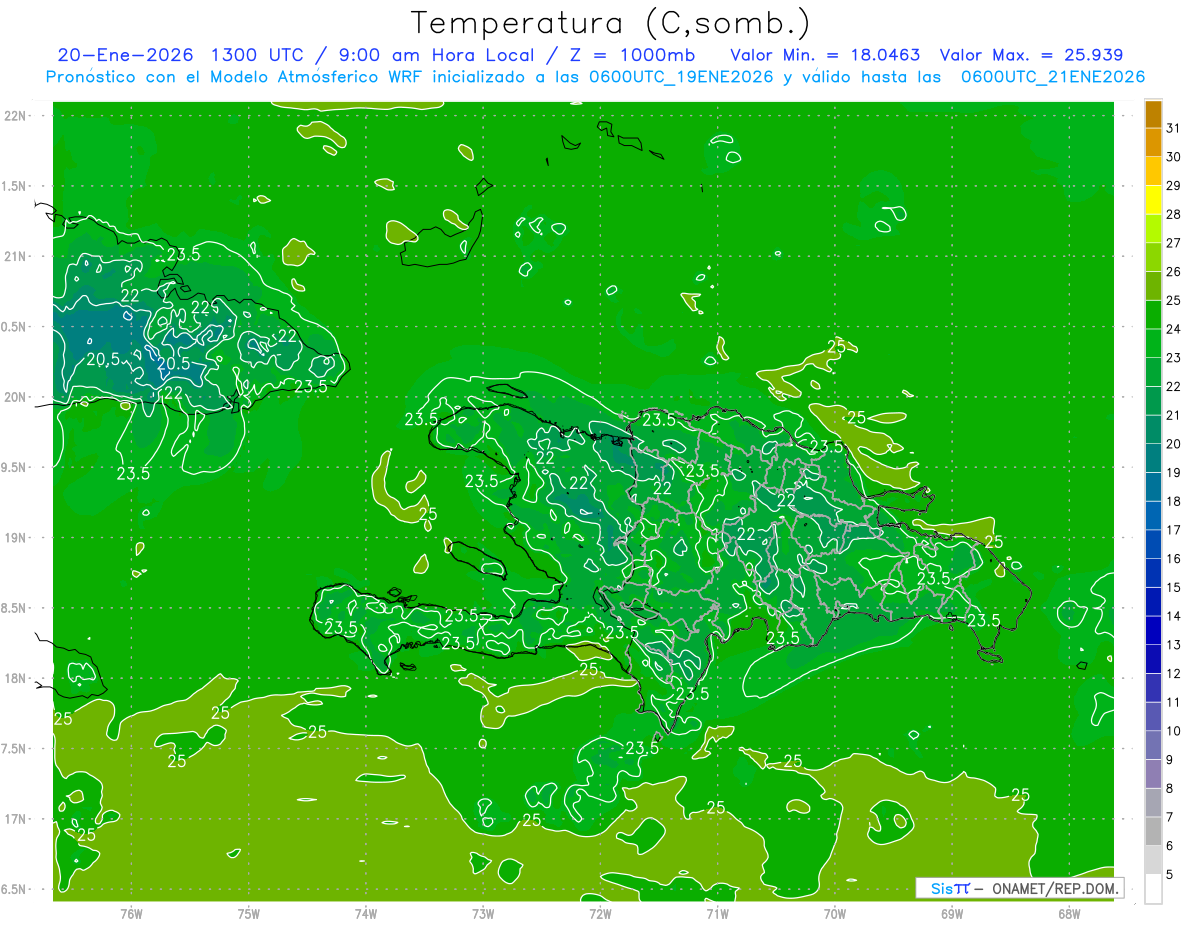Click the '22N' latitude axis label
Viewport: 1200px width, 927px height.
16,116
